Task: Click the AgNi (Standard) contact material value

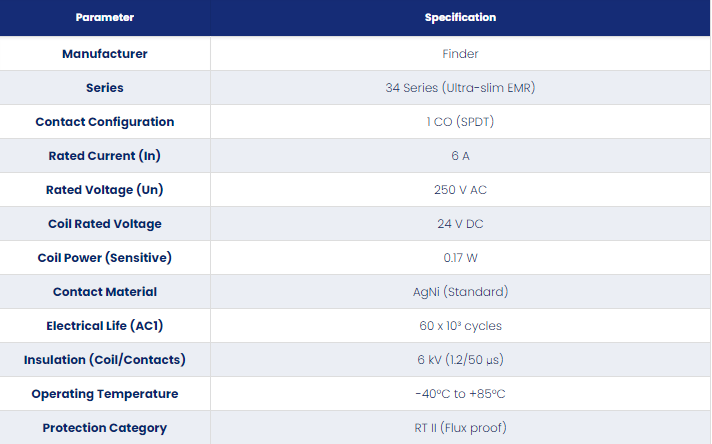Action: click(460, 291)
